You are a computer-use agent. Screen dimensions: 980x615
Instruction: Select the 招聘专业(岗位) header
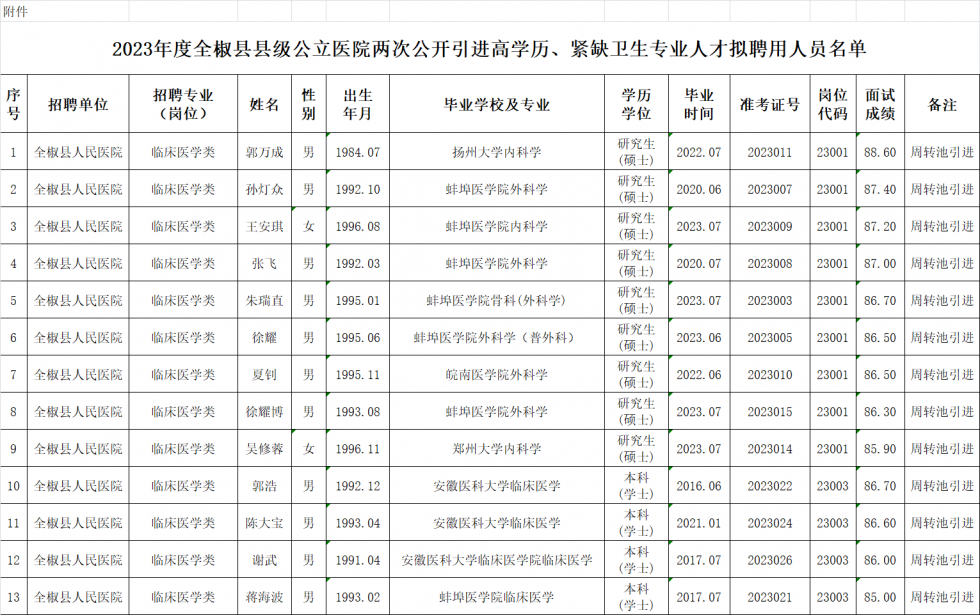[183, 104]
